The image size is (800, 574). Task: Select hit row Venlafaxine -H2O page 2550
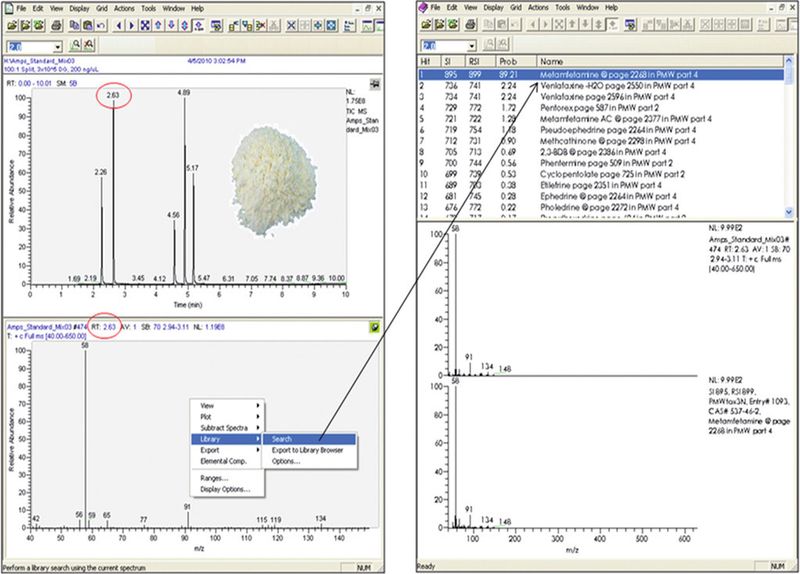pos(601,86)
